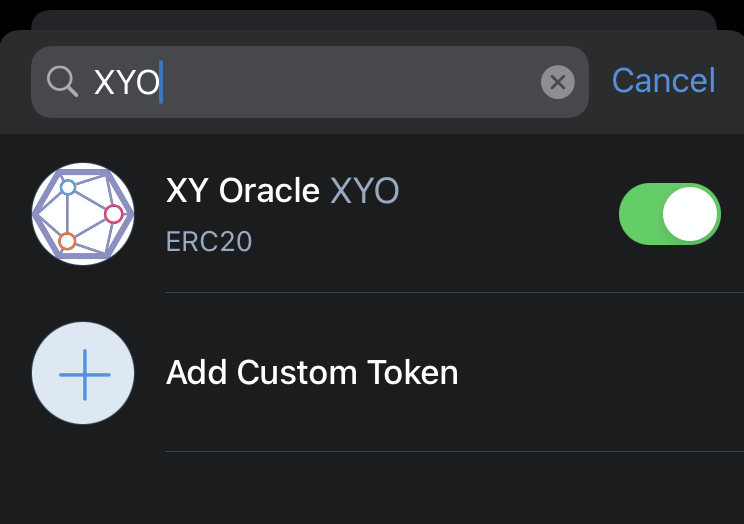
Task: Tap the empty area below Add Custom Token
Action: click(372, 488)
